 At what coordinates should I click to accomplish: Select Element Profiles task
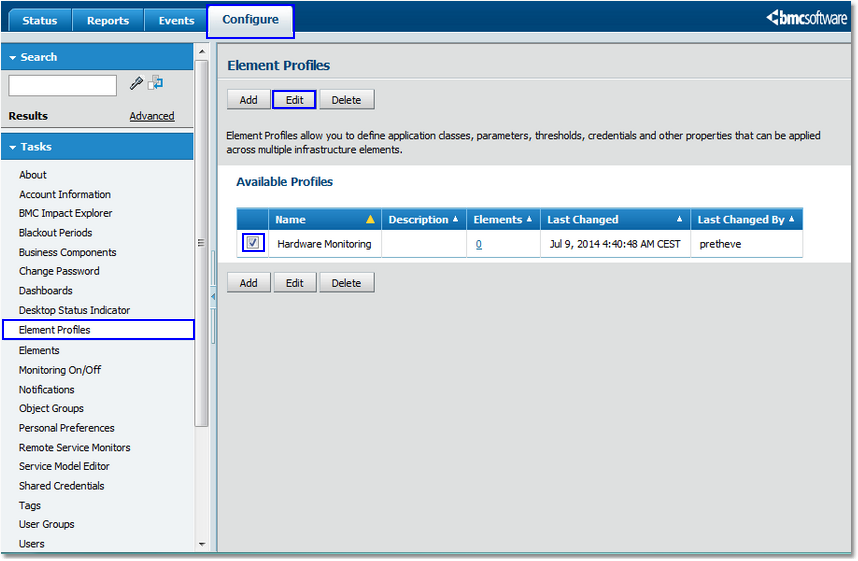point(98,329)
